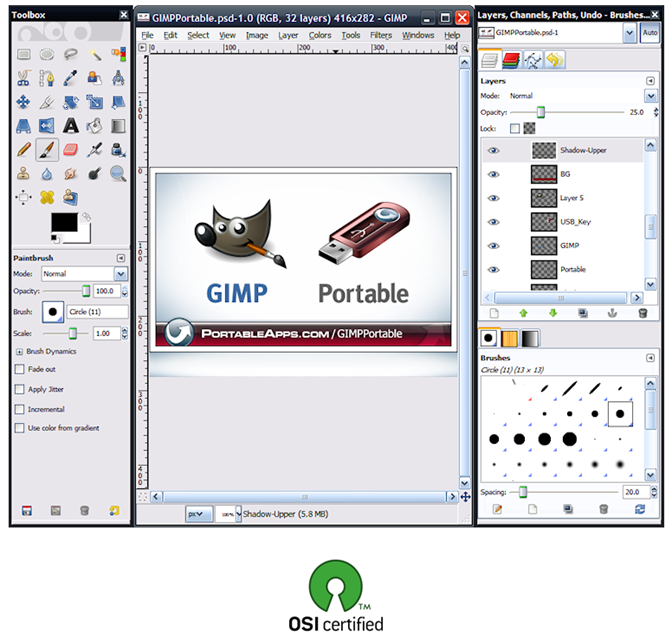The height and width of the screenshot is (638, 672).
Task: Click the Auto button in Layers dock
Action: (x=650, y=33)
